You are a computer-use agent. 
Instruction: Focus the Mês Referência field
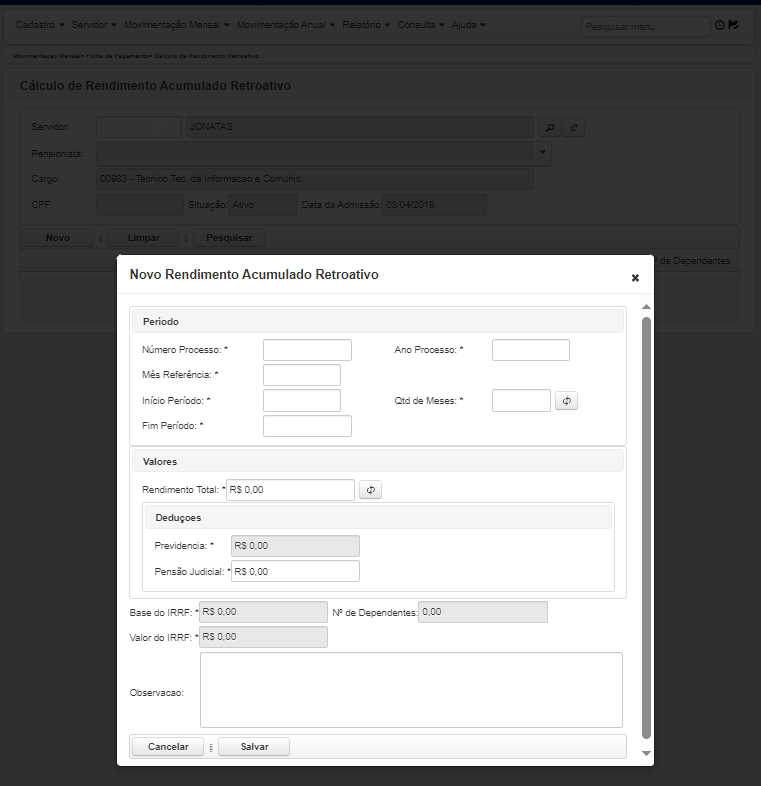[302, 375]
